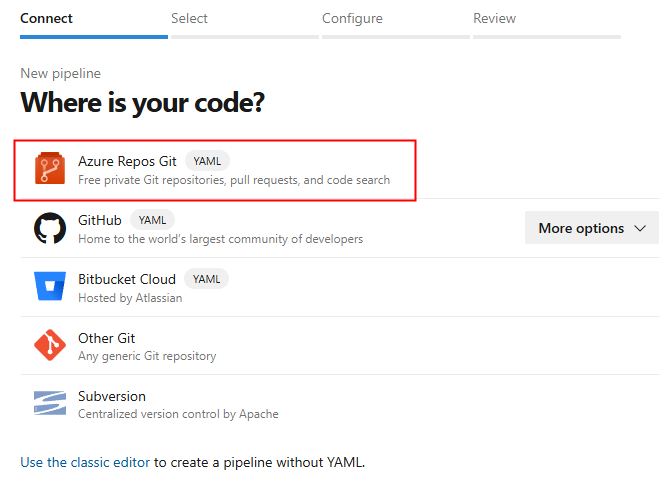The image size is (664, 485).
Task: Choose 'Other Git' source title
Action: tap(106, 338)
